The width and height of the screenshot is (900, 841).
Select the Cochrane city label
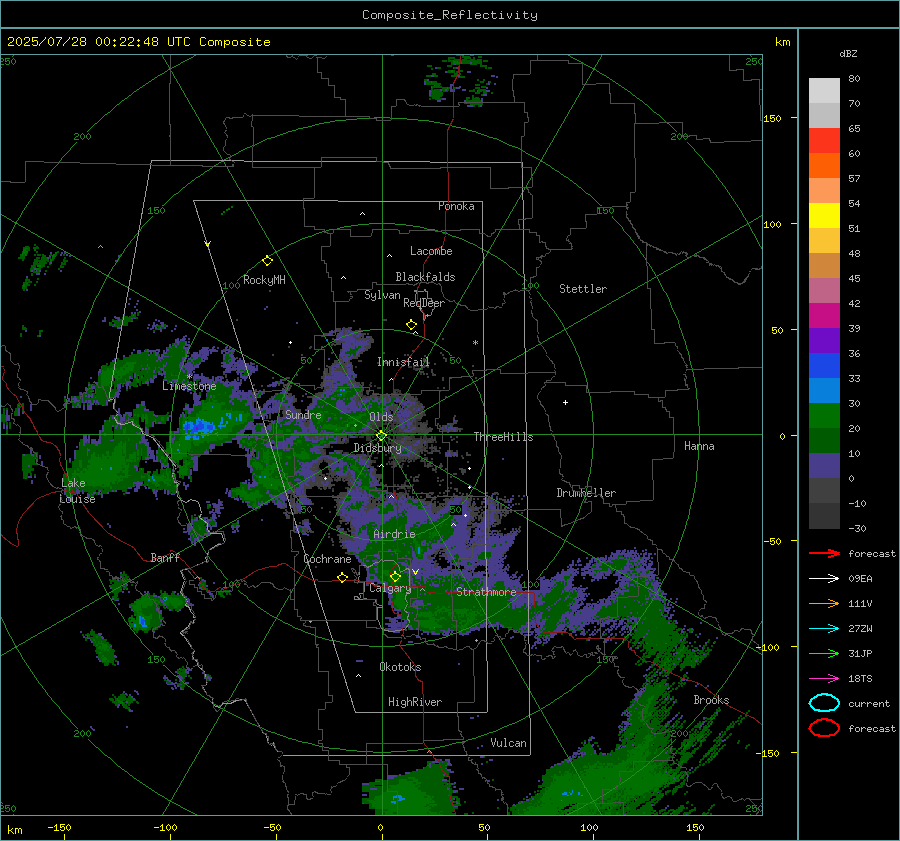327,559
